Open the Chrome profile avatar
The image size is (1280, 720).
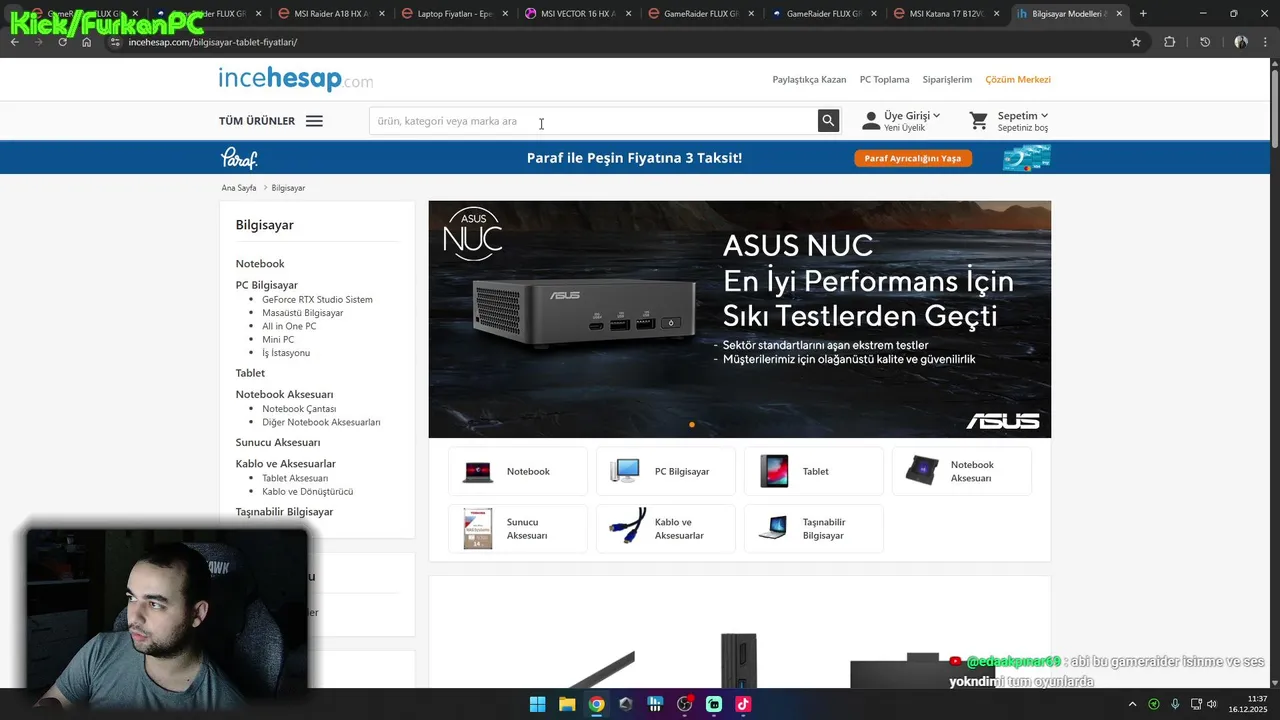[1241, 42]
